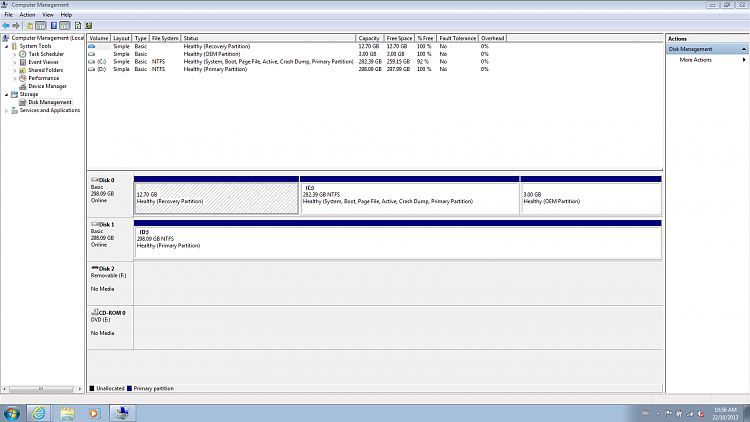
Task: Go back with the blue Back arrow
Action: click(x=6, y=26)
